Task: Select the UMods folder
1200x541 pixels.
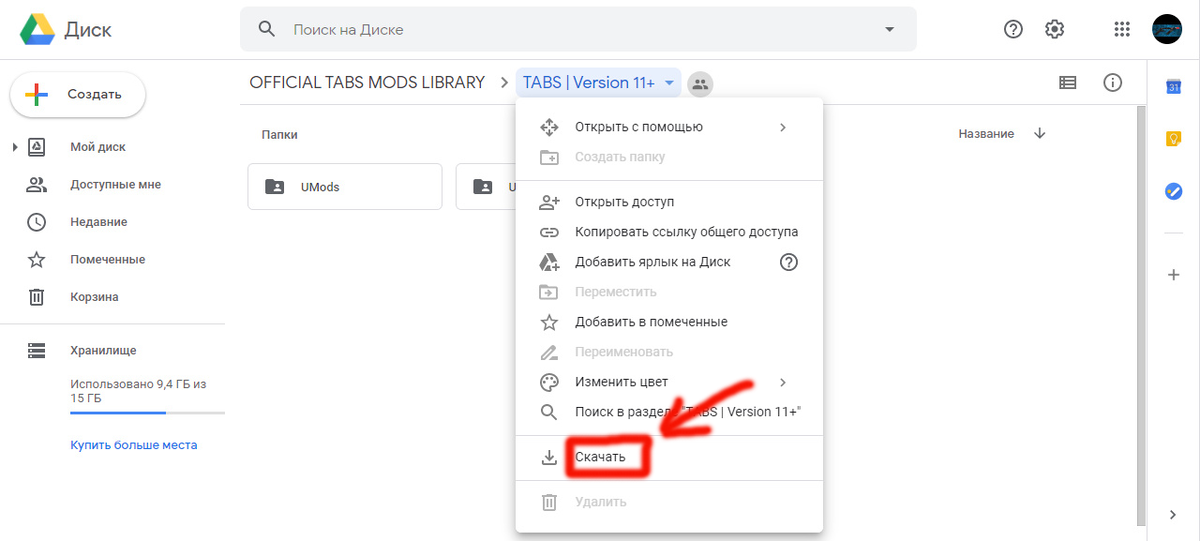Action: pos(345,186)
